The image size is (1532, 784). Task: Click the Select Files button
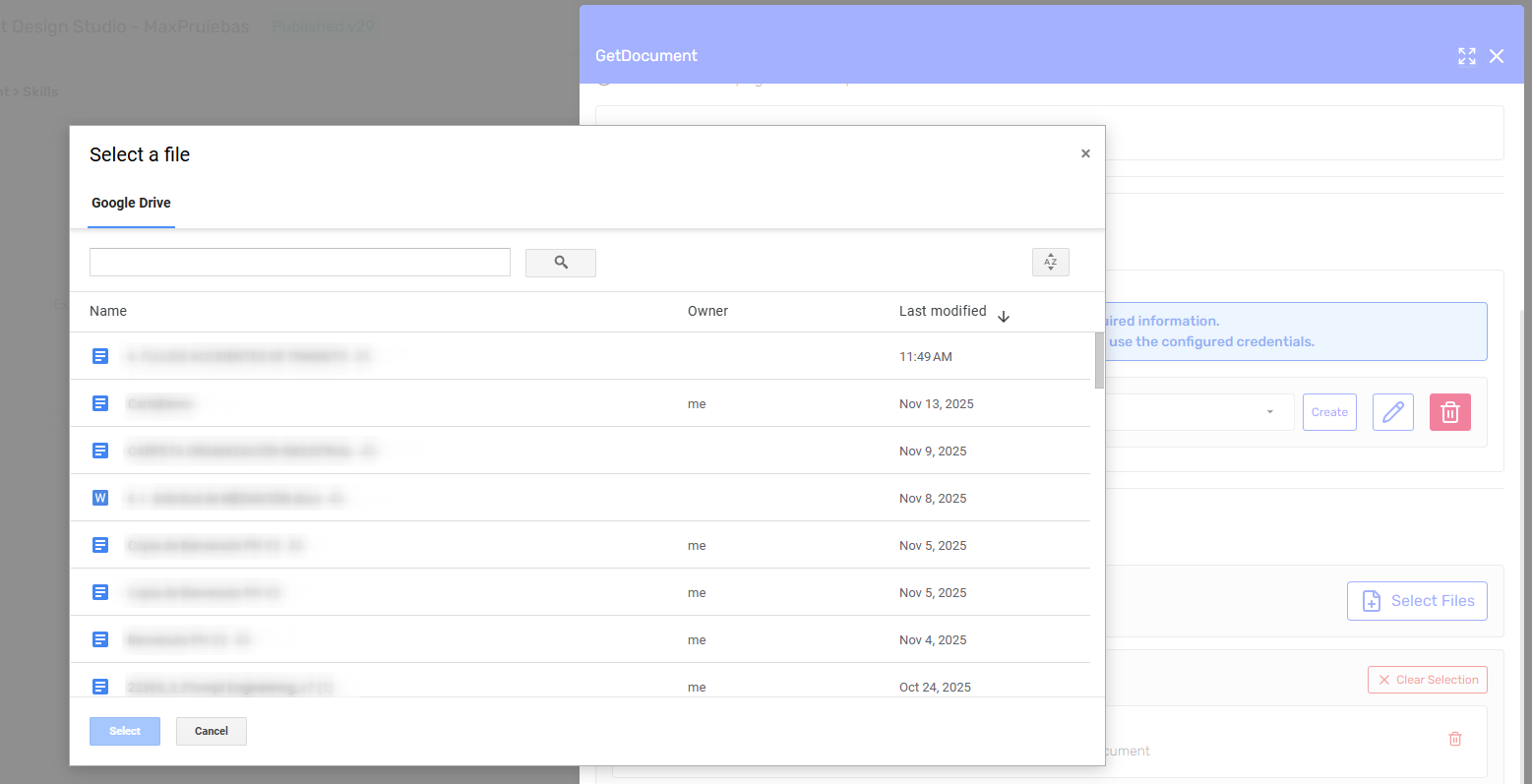pos(1416,601)
